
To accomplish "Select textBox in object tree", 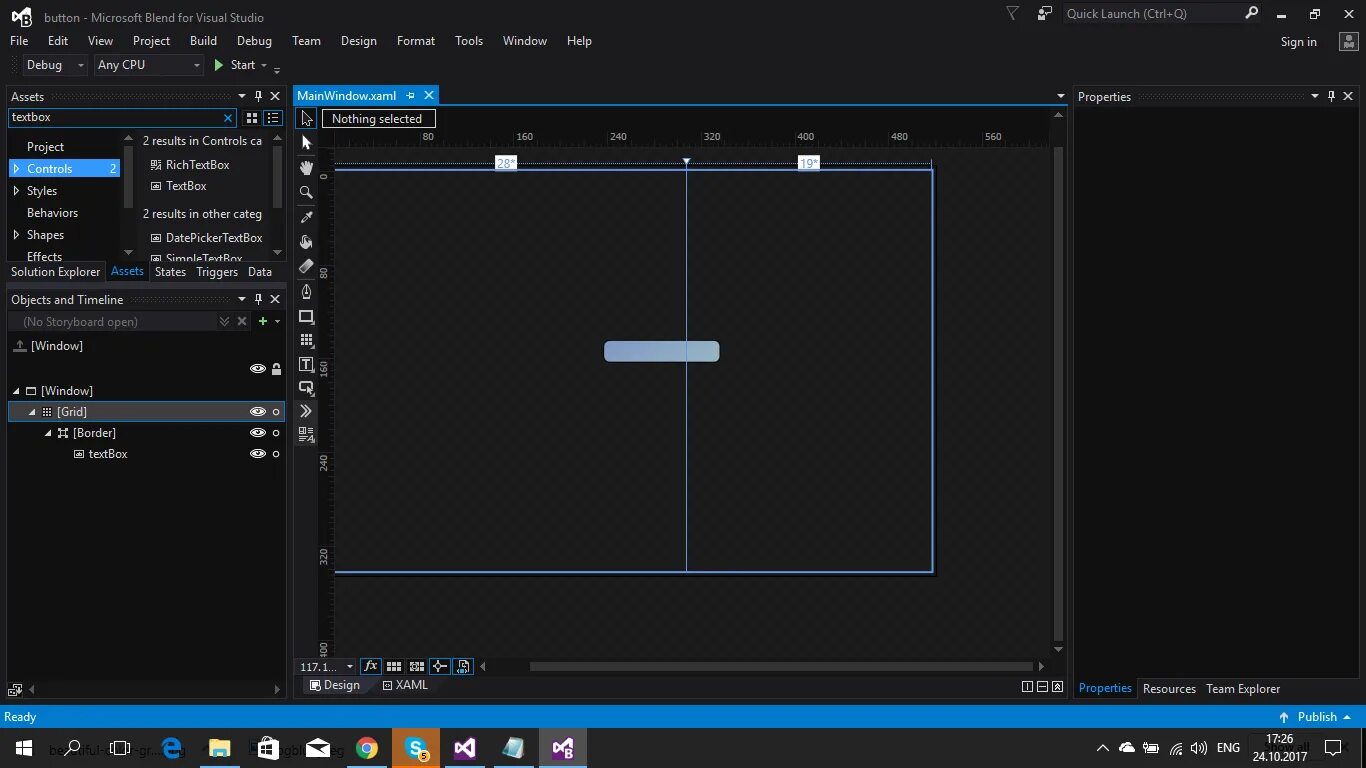I will [x=108, y=454].
